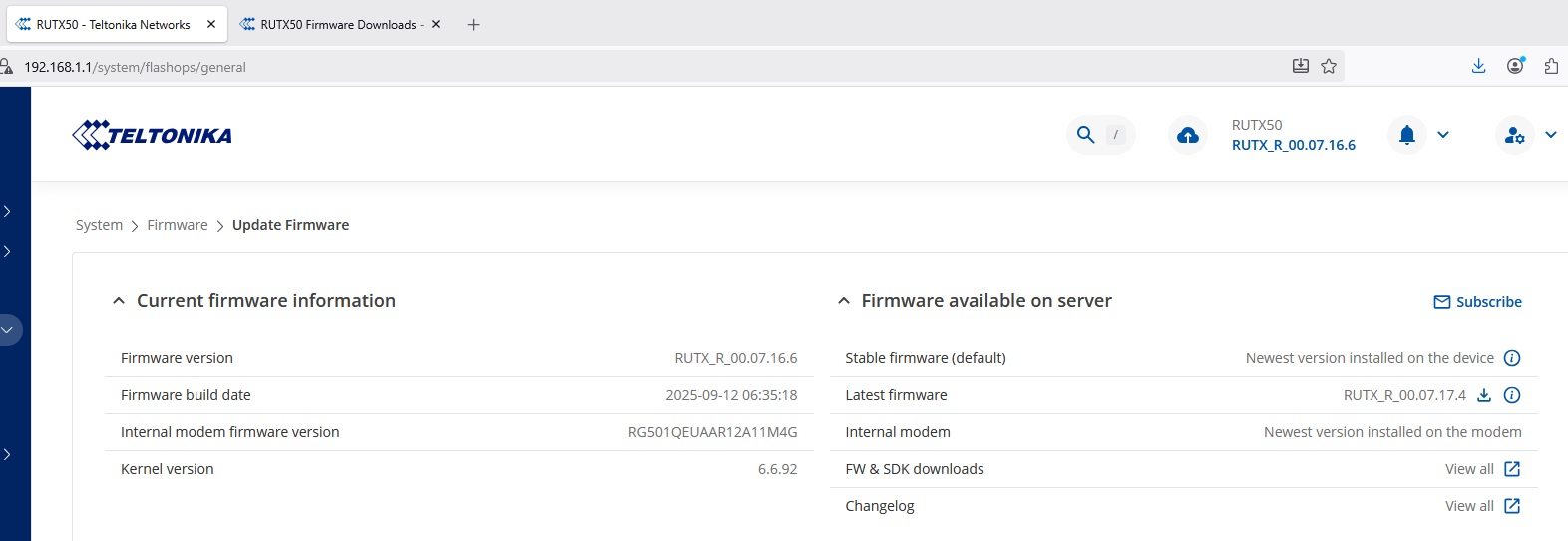Click the cloud upload firmware icon
The image size is (1568, 541).
(1188, 135)
